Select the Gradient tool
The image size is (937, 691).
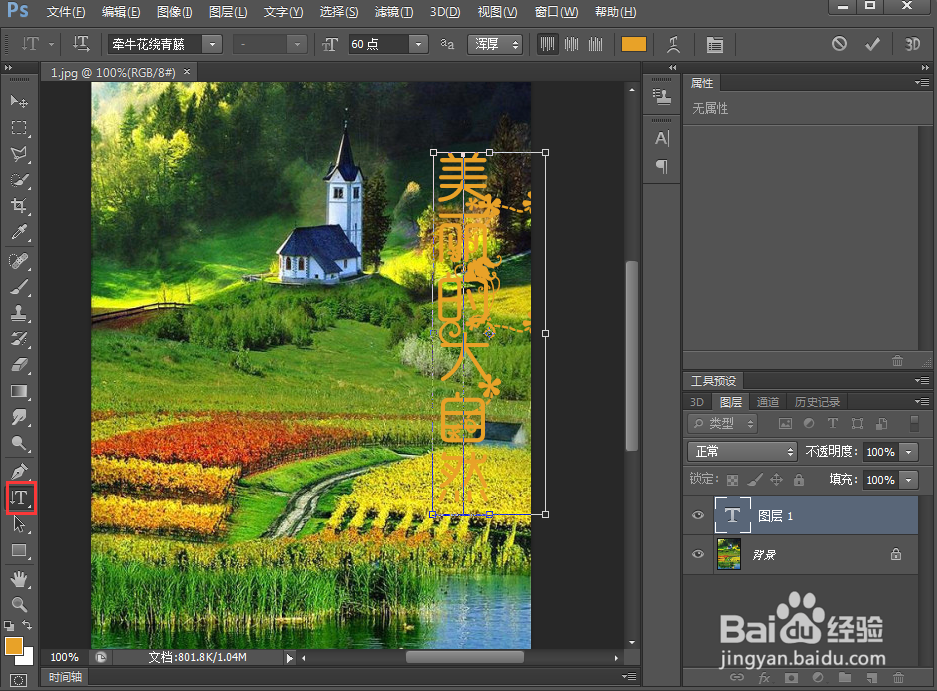click(19, 392)
